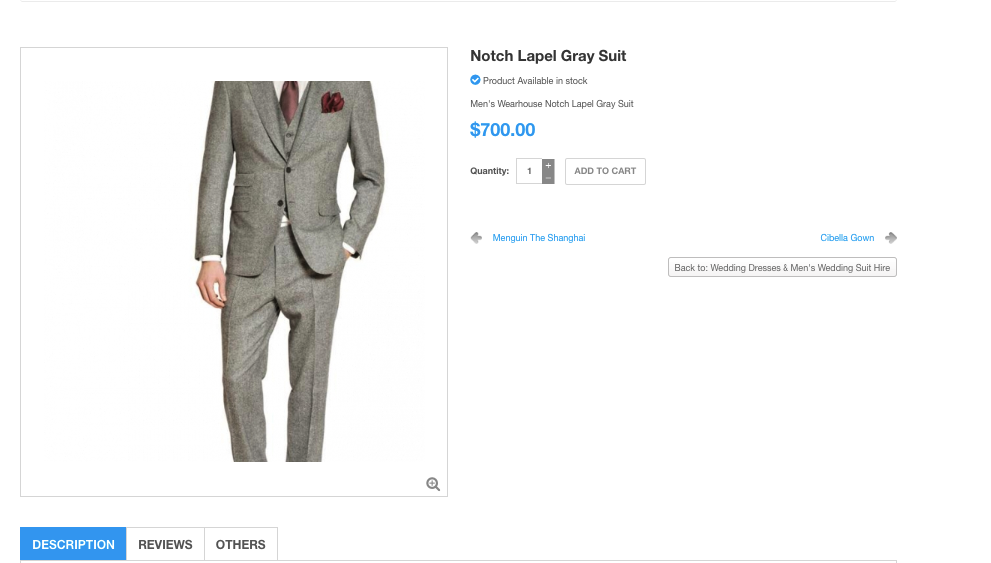Click the $700.00 price text

coord(502,130)
